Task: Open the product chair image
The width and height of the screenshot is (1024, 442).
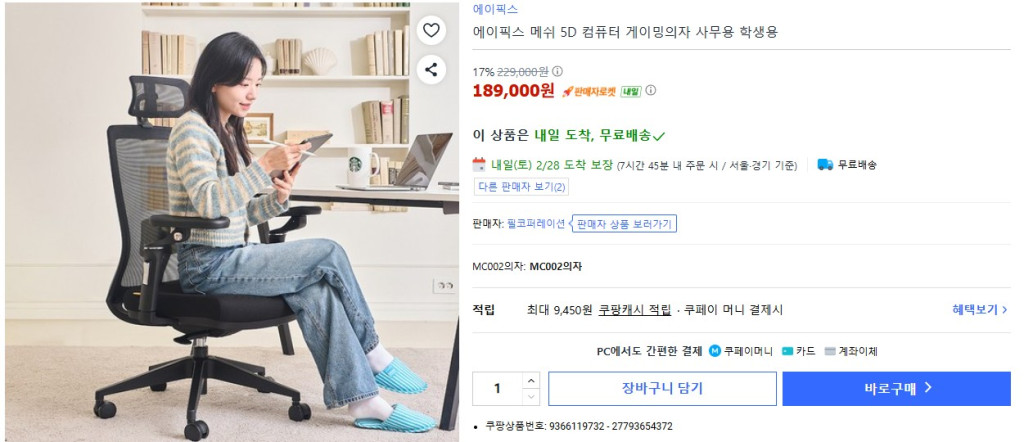Action: point(232,222)
